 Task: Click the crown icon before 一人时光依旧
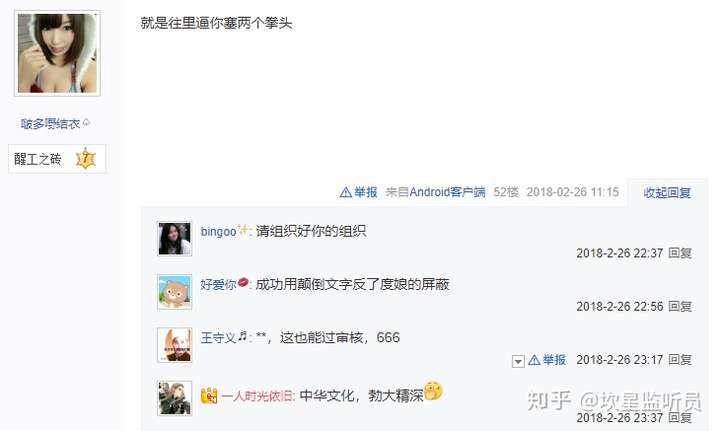(209, 395)
